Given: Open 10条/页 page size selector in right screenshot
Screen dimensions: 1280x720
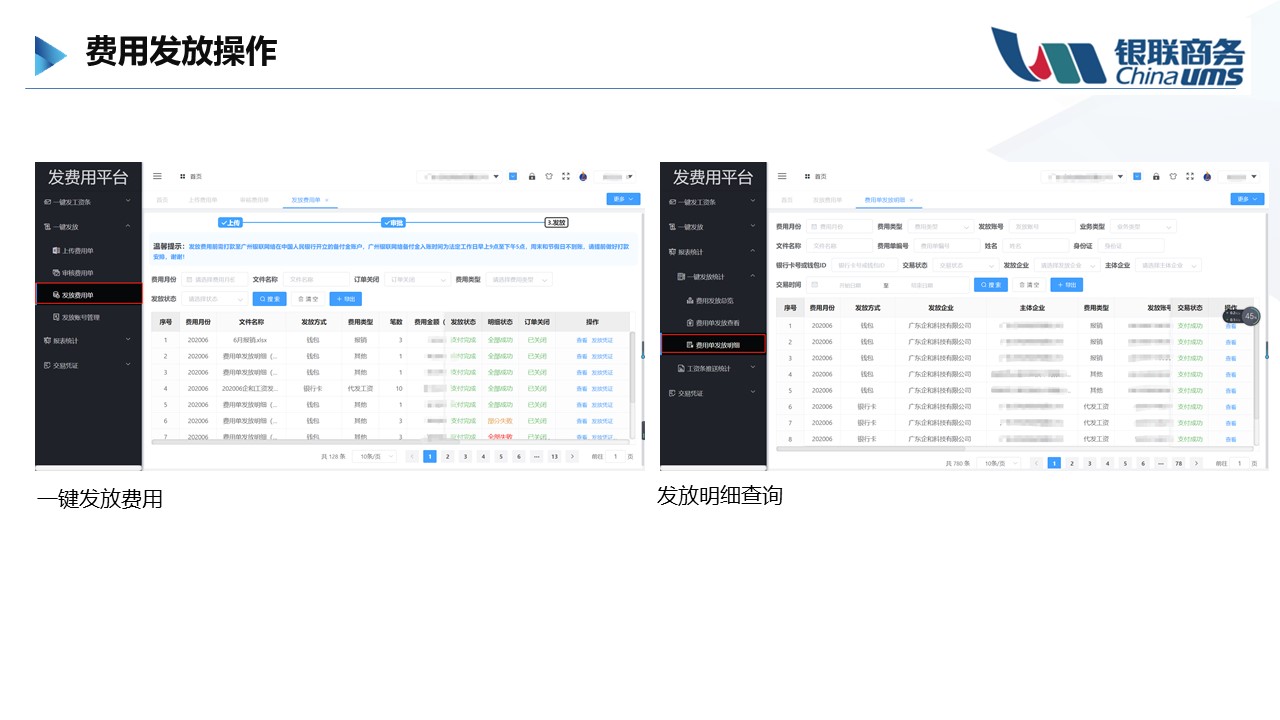Looking at the screenshot, I should tap(998, 463).
